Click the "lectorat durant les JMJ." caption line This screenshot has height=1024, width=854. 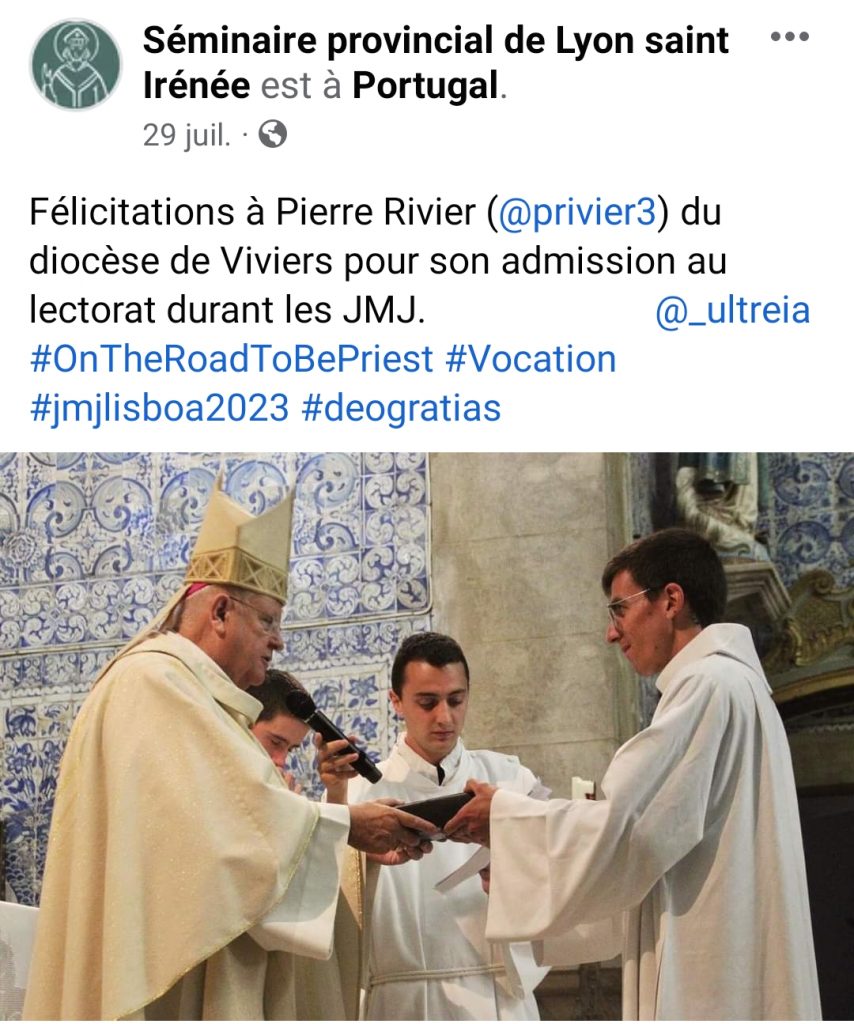[228, 311]
